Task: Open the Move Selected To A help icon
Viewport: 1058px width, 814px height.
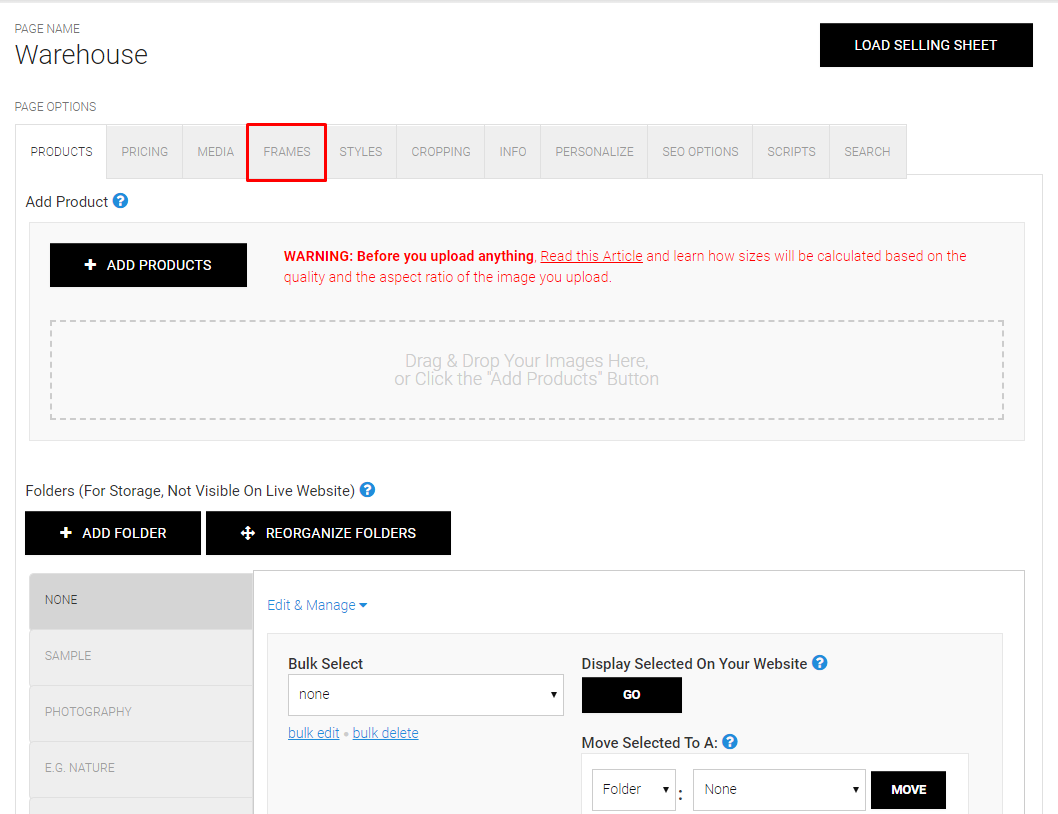Action: tap(729, 742)
